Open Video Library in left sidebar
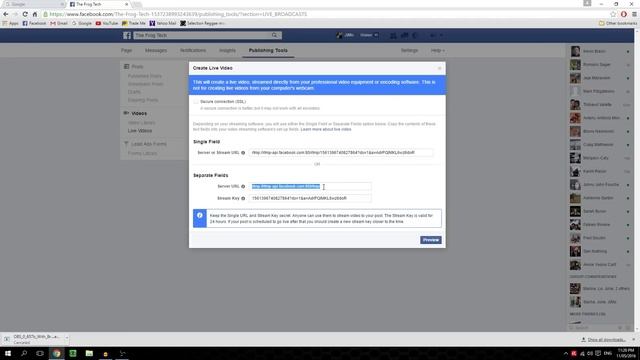Viewport: 640px width, 360px height. (142, 123)
